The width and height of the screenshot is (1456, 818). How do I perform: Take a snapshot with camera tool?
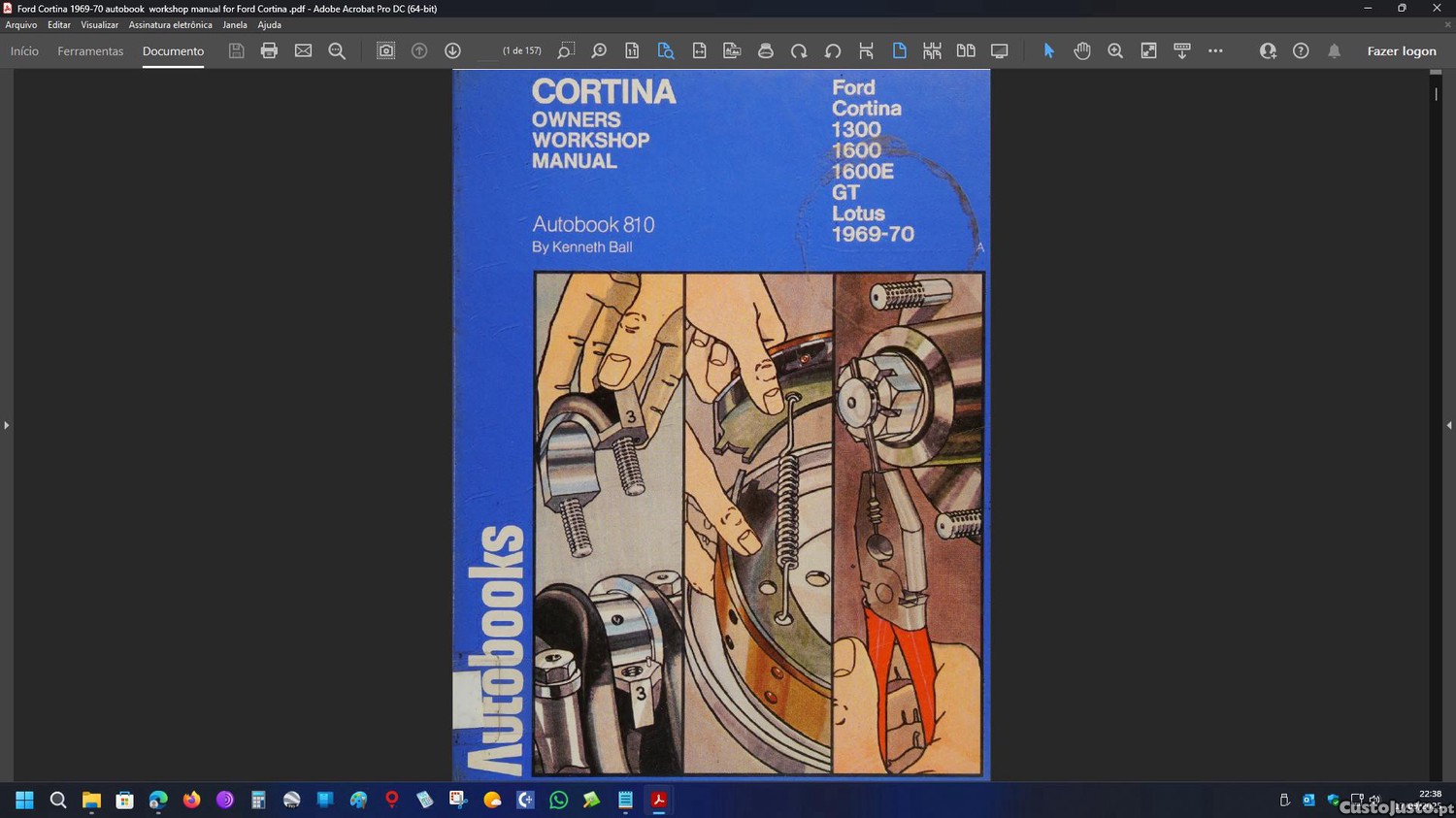tap(385, 50)
